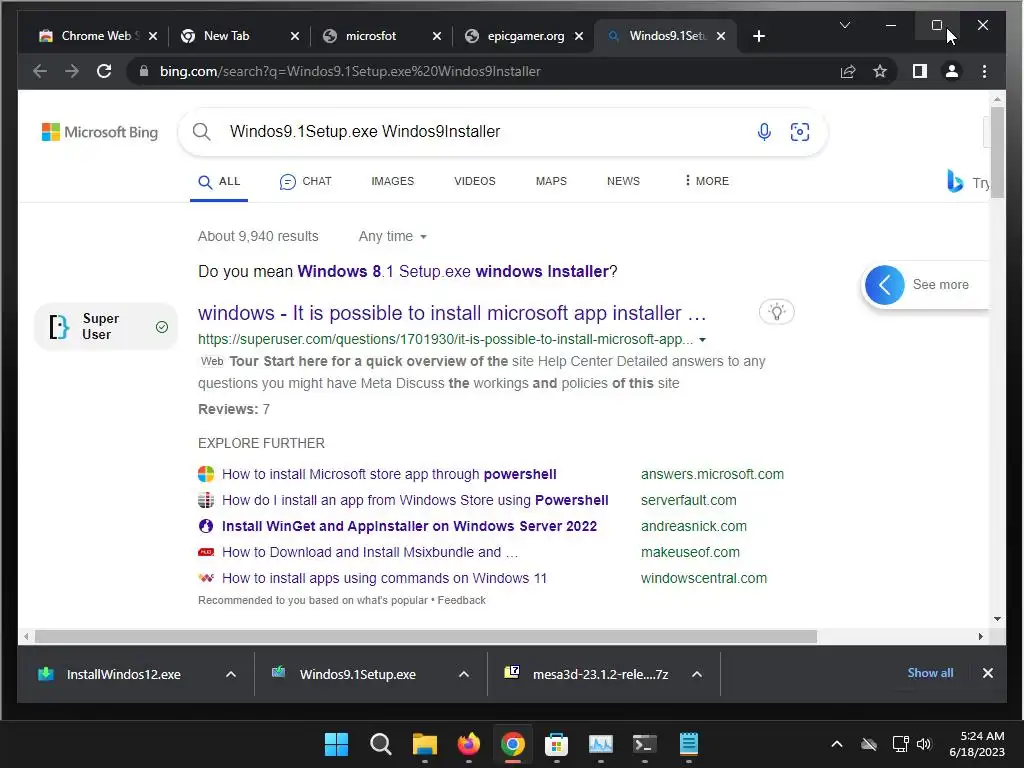The width and height of the screenshot is (1024, 768).
Task: Click the clock and date in taskbar
Action: click(x=976, y=744)
